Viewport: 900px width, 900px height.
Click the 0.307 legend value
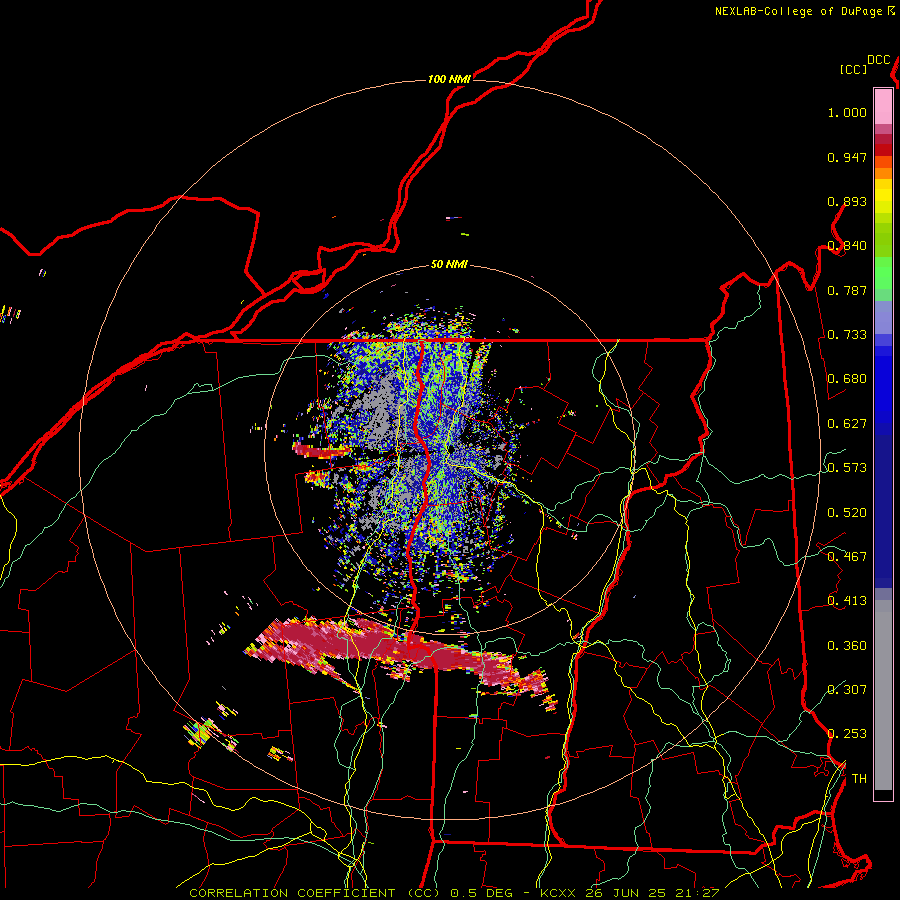pyautogui.click(x=847, y=690)
